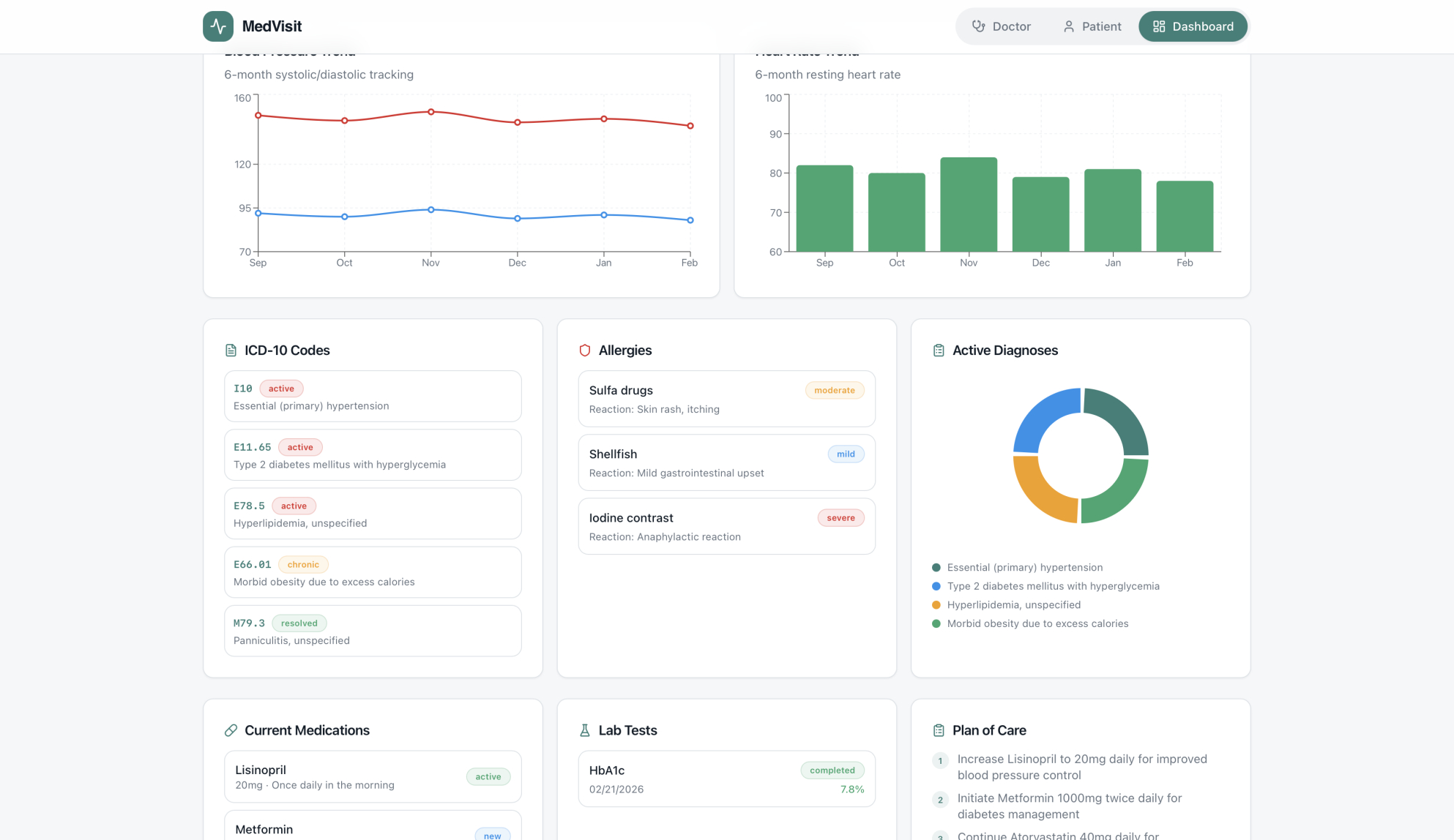Click the resolved badge on M79.3
The height and width of the screenshot is (840, 1454).
(299, 623)
